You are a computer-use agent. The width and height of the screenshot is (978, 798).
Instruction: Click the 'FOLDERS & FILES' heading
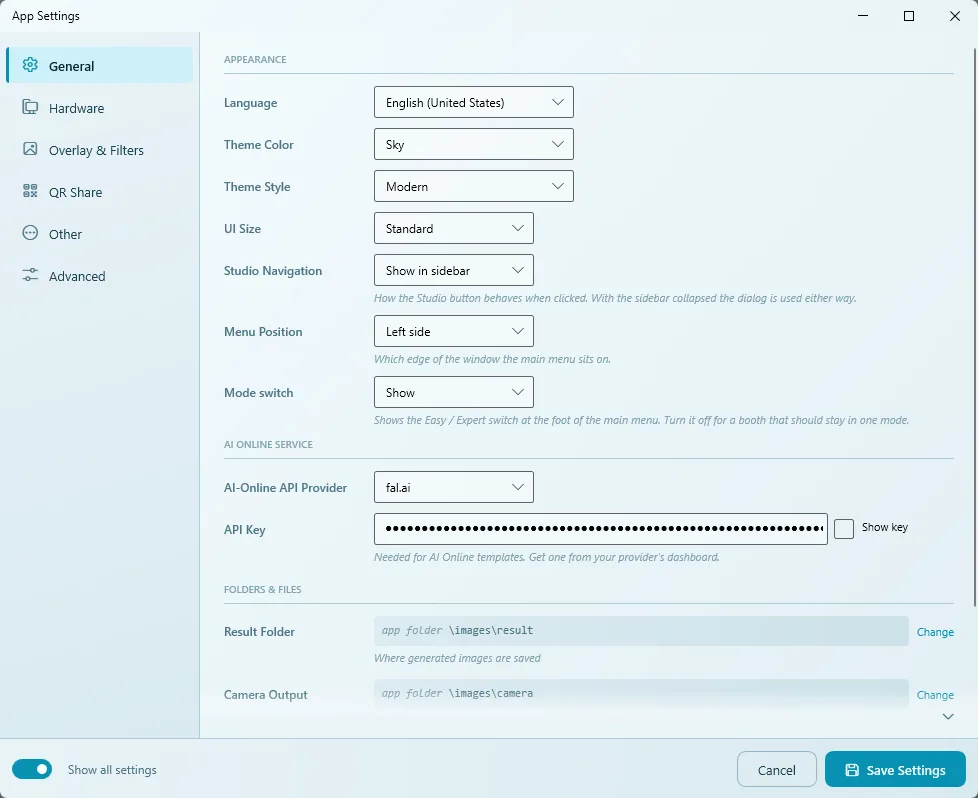(x=263, y=589)
